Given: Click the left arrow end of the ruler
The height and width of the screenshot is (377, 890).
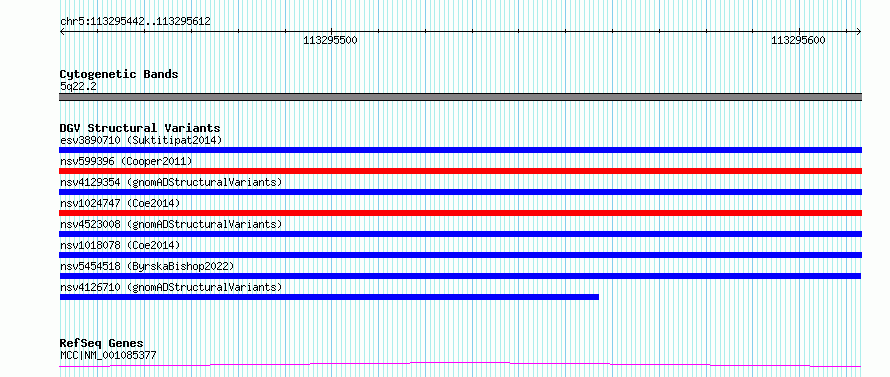Looking at the screenshot, I should [x=62, y=32].
